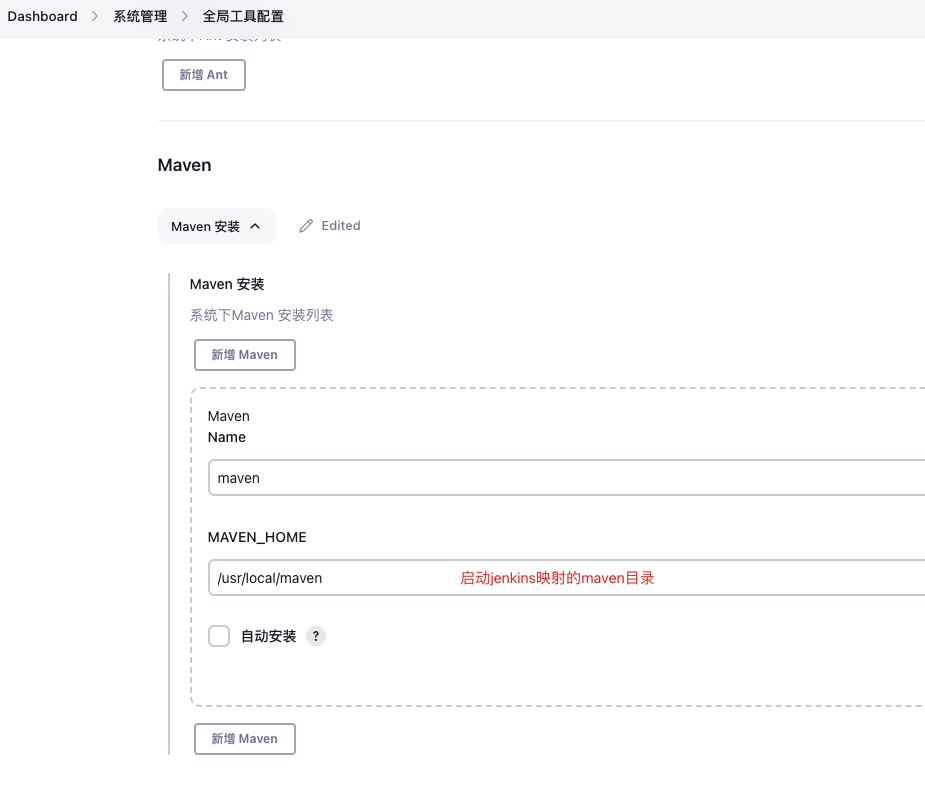This screenshot has height=795, width=925.
Task: Open the 系统管理 breadcrumb link
Action: click(x=140, y=17)
